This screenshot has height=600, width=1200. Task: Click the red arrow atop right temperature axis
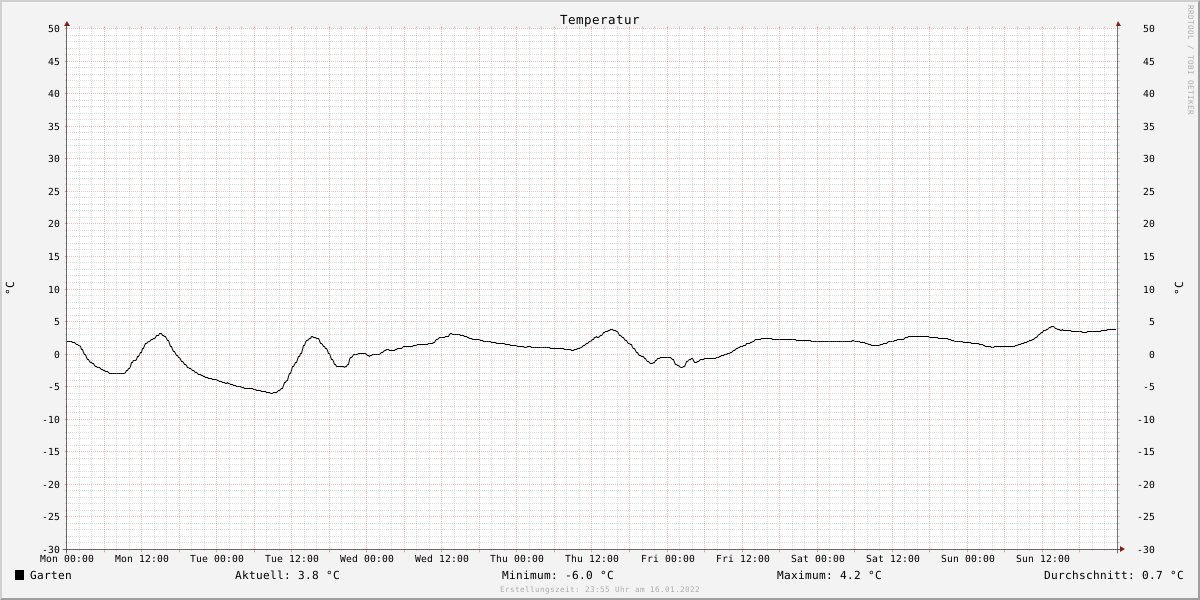pyautogui.click(x=1118, y=23)
